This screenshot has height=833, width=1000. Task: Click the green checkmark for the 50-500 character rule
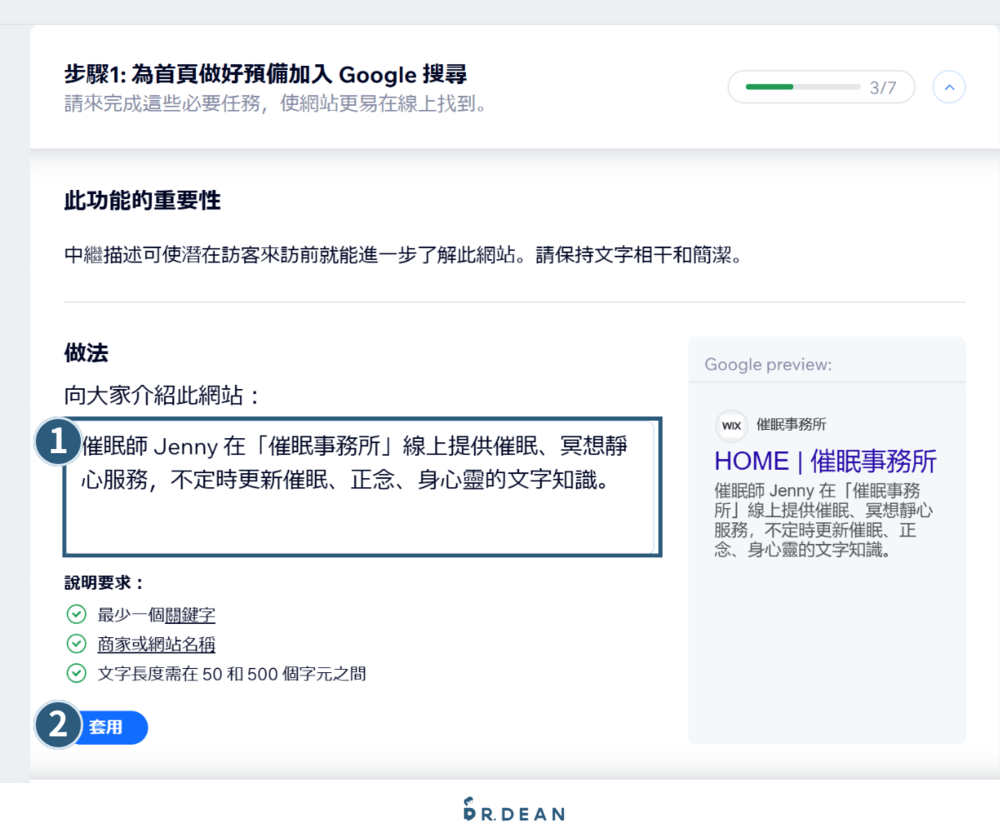tap(77, 674)
